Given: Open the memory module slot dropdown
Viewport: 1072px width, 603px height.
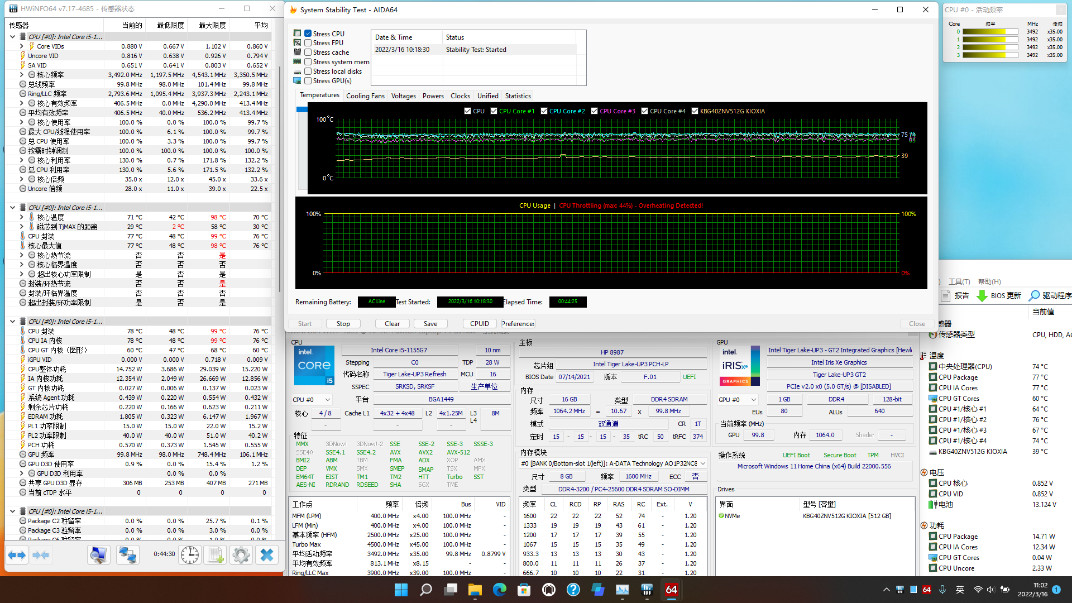Looking at the screenshot, I should (x=613, y=464).
